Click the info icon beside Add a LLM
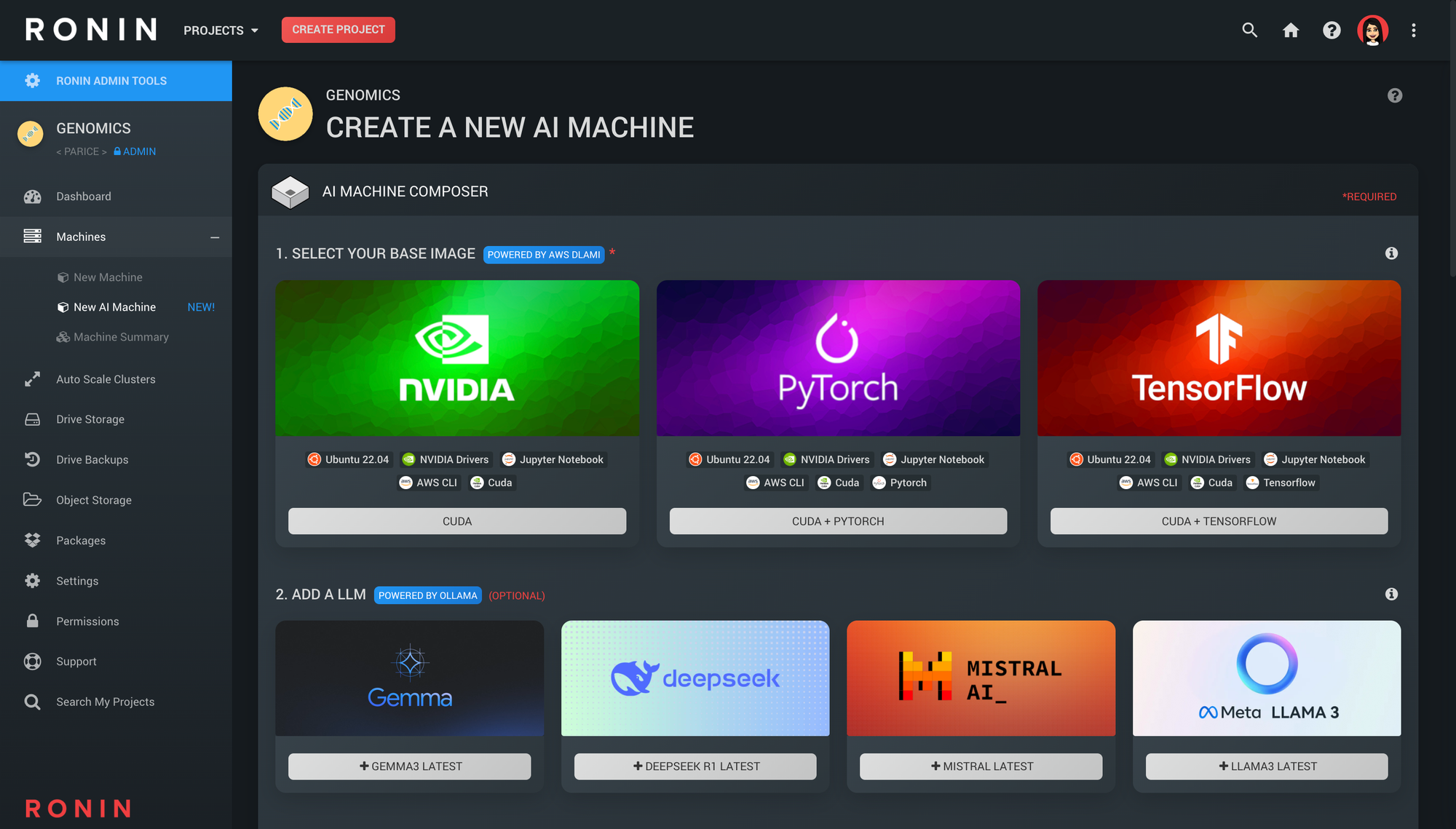This screenshot has width=1456, height=829. tap(1391, 595)
